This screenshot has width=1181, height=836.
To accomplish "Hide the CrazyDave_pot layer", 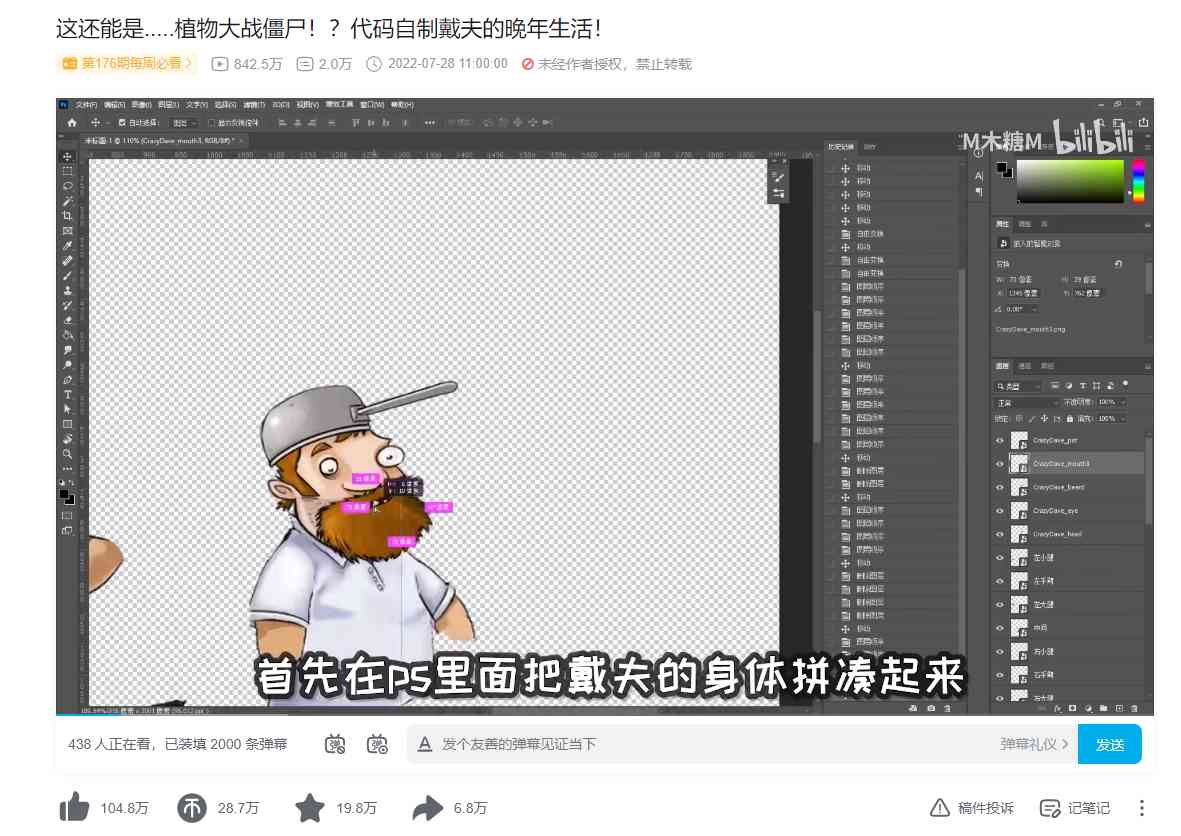I will 999,441.
